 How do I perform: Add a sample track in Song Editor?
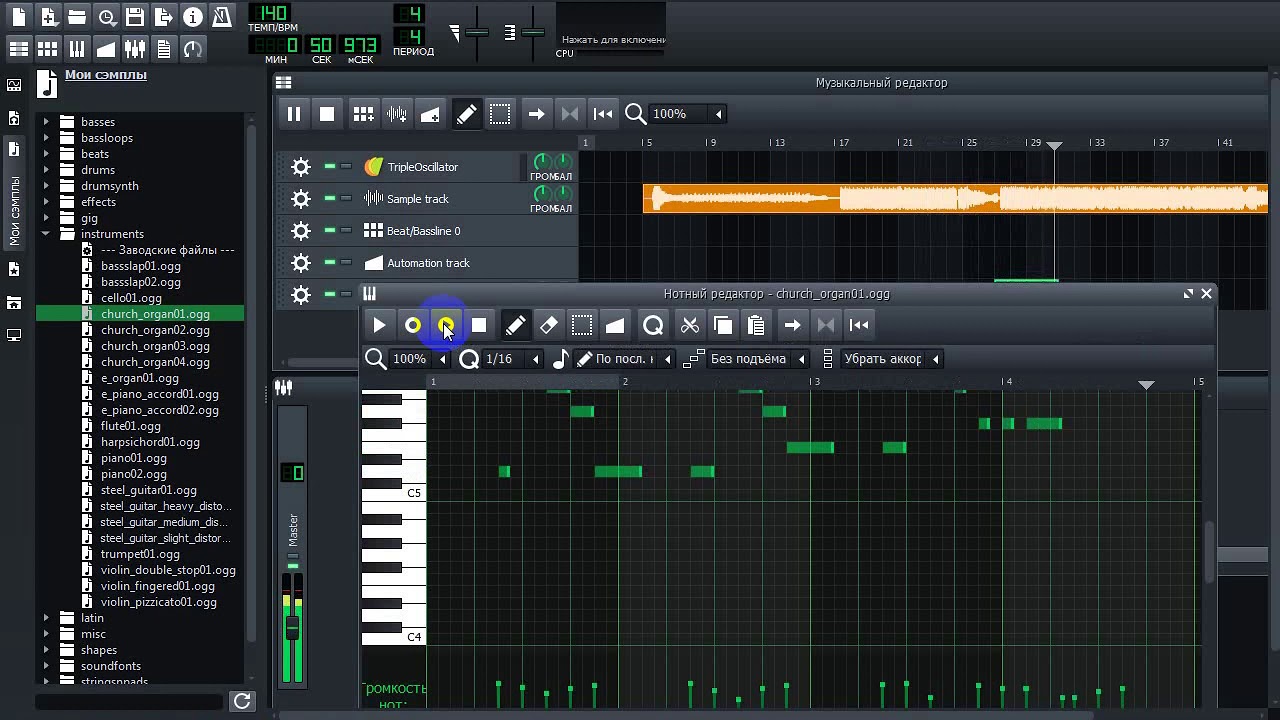[x=397, y=114]
